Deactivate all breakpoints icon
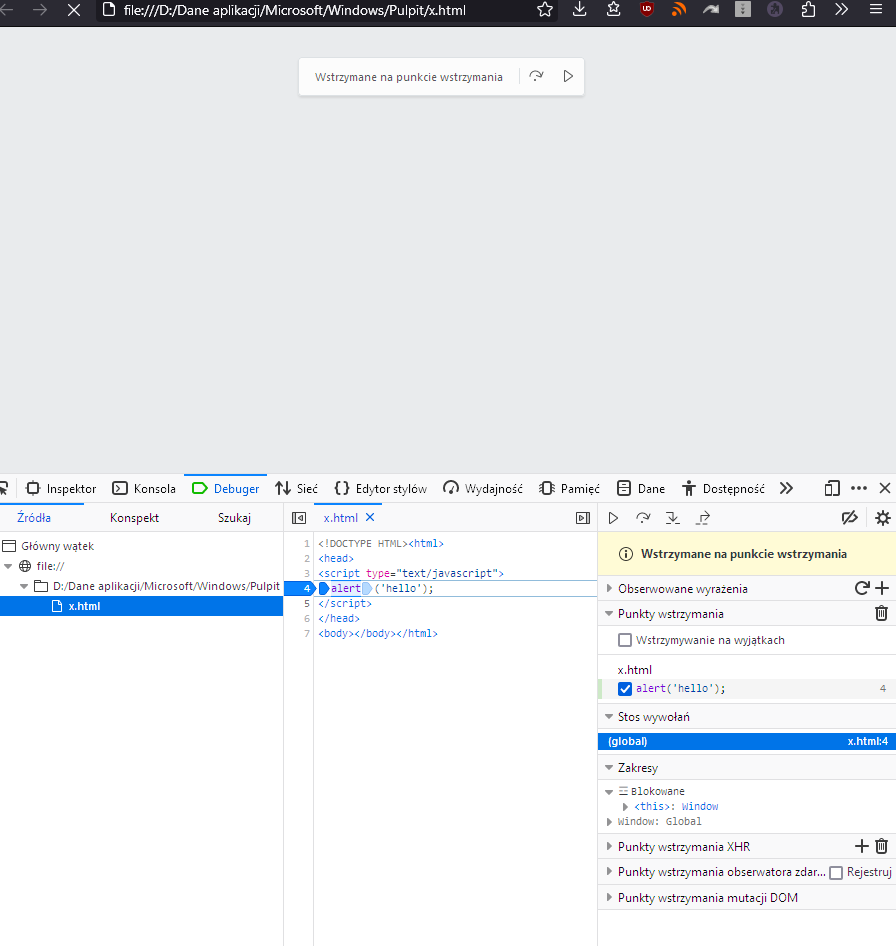The width and height of the screenshot is (896, 946). [x=850, y=518]
